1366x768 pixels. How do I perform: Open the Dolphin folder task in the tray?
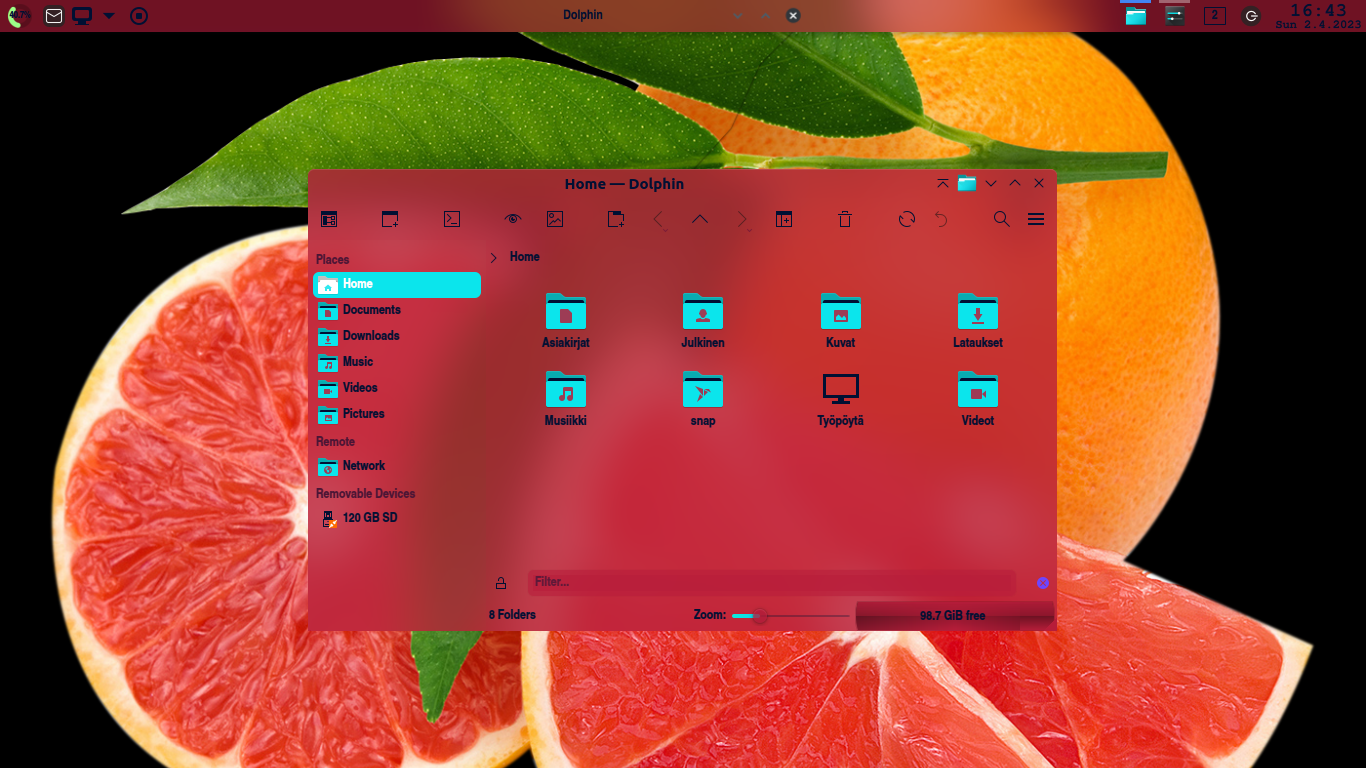[x=1135, y=16]
